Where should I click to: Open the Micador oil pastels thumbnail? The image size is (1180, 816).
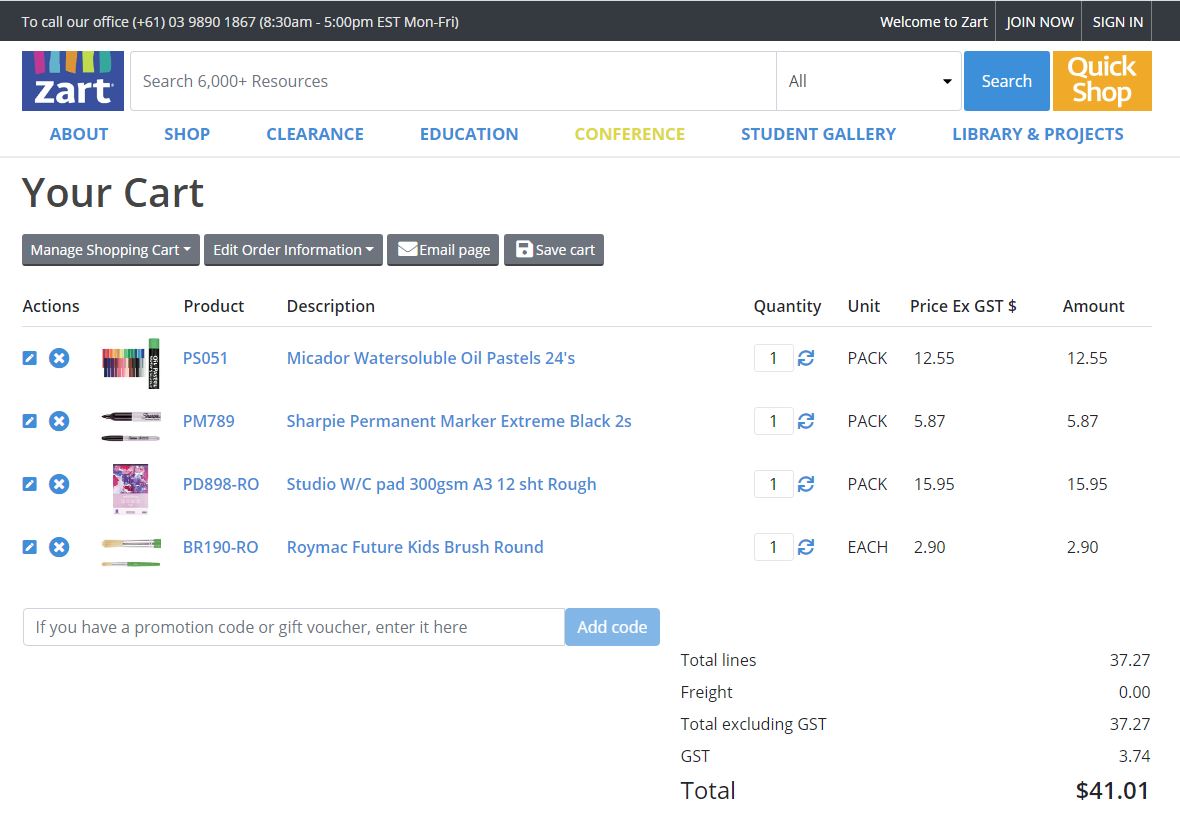131,363
